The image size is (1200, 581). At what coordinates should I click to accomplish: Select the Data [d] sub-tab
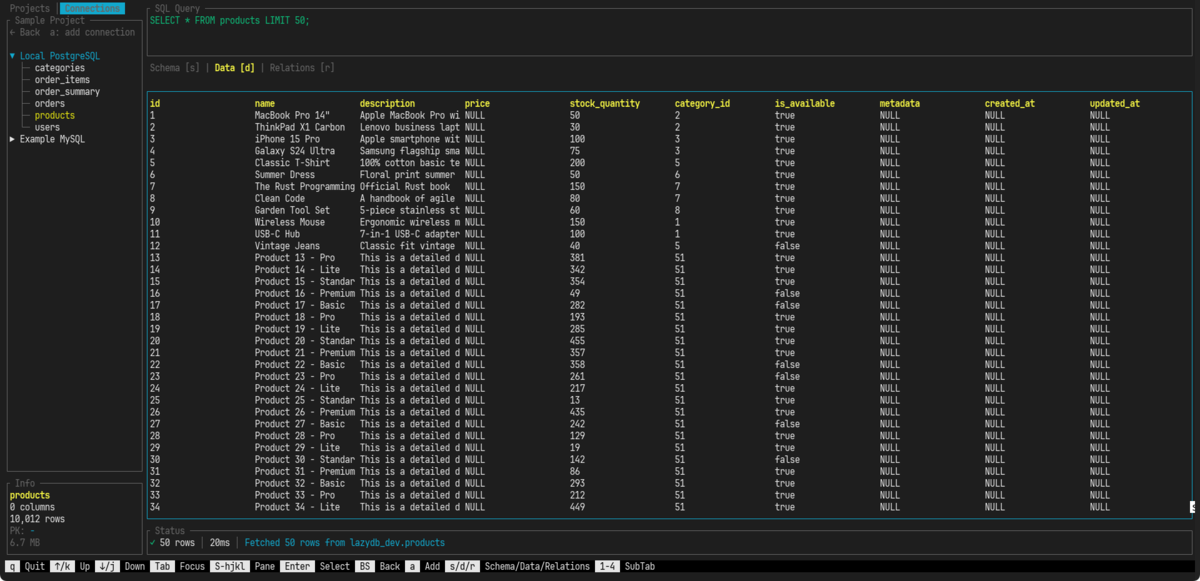click(235, 68)
